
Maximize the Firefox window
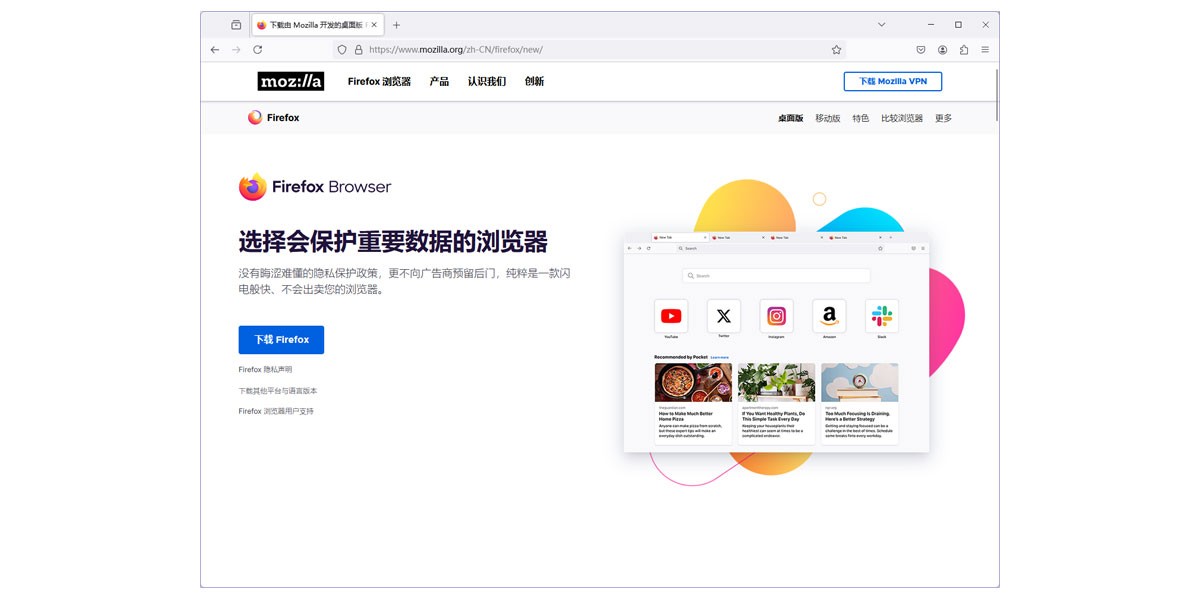pyautogui.click(x=958, y=24)
